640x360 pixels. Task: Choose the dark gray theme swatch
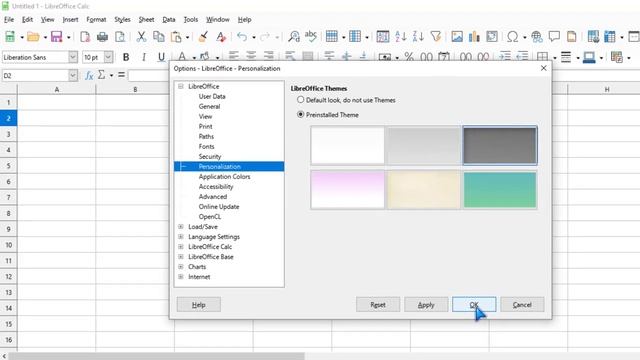coord(500,145)
